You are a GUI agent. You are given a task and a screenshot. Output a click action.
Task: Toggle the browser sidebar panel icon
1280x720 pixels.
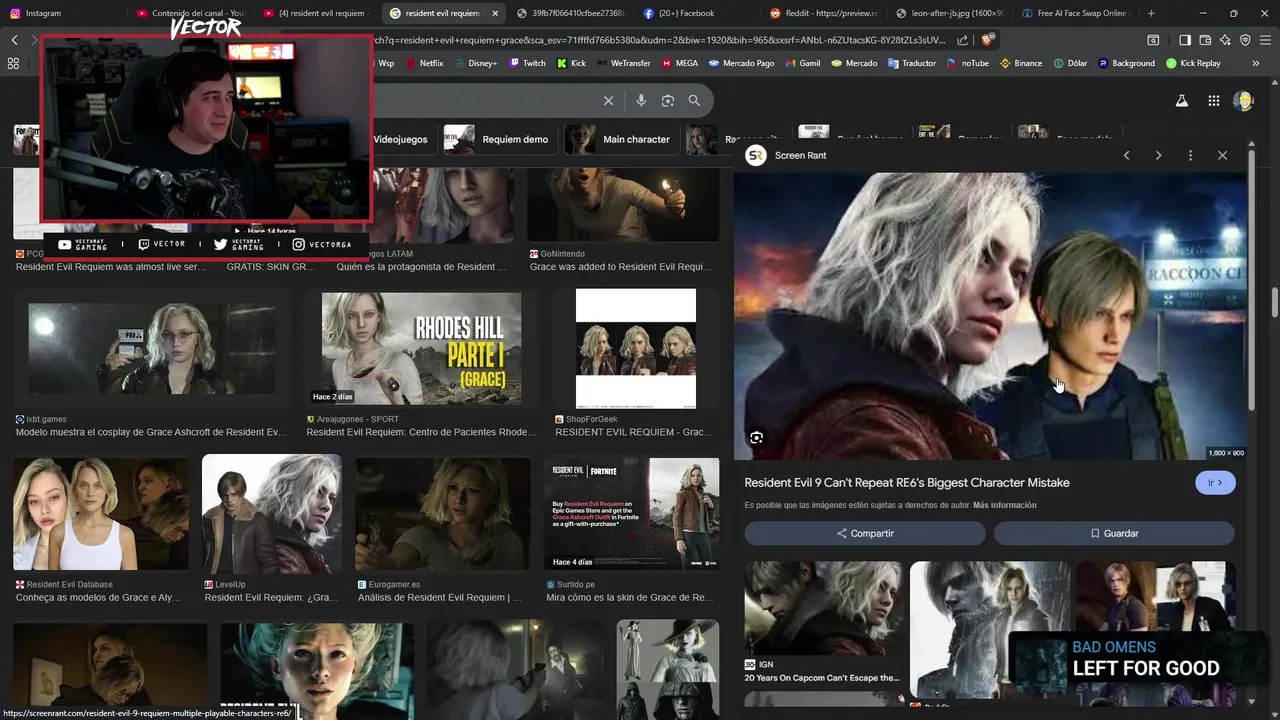[1185, 40]
